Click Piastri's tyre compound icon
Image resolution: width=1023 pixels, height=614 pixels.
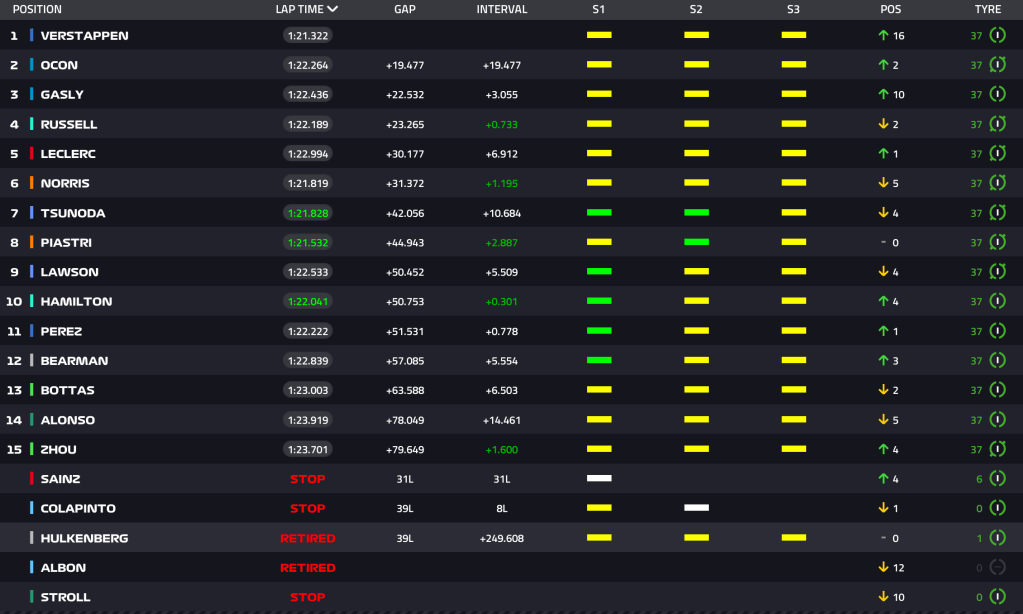[998, 242]
